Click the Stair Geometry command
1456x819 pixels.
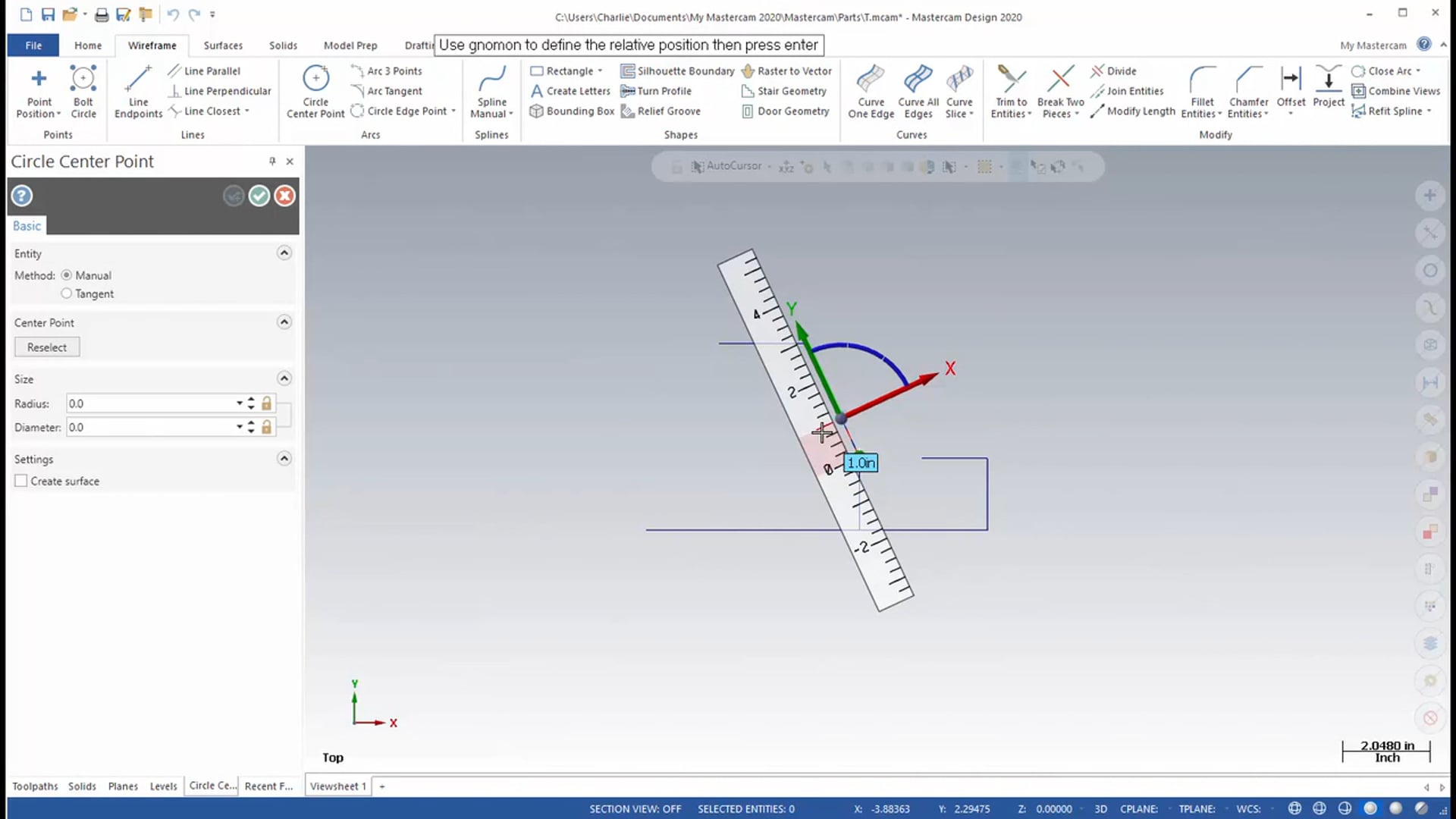pyautogui.click(x=784, y=91)
